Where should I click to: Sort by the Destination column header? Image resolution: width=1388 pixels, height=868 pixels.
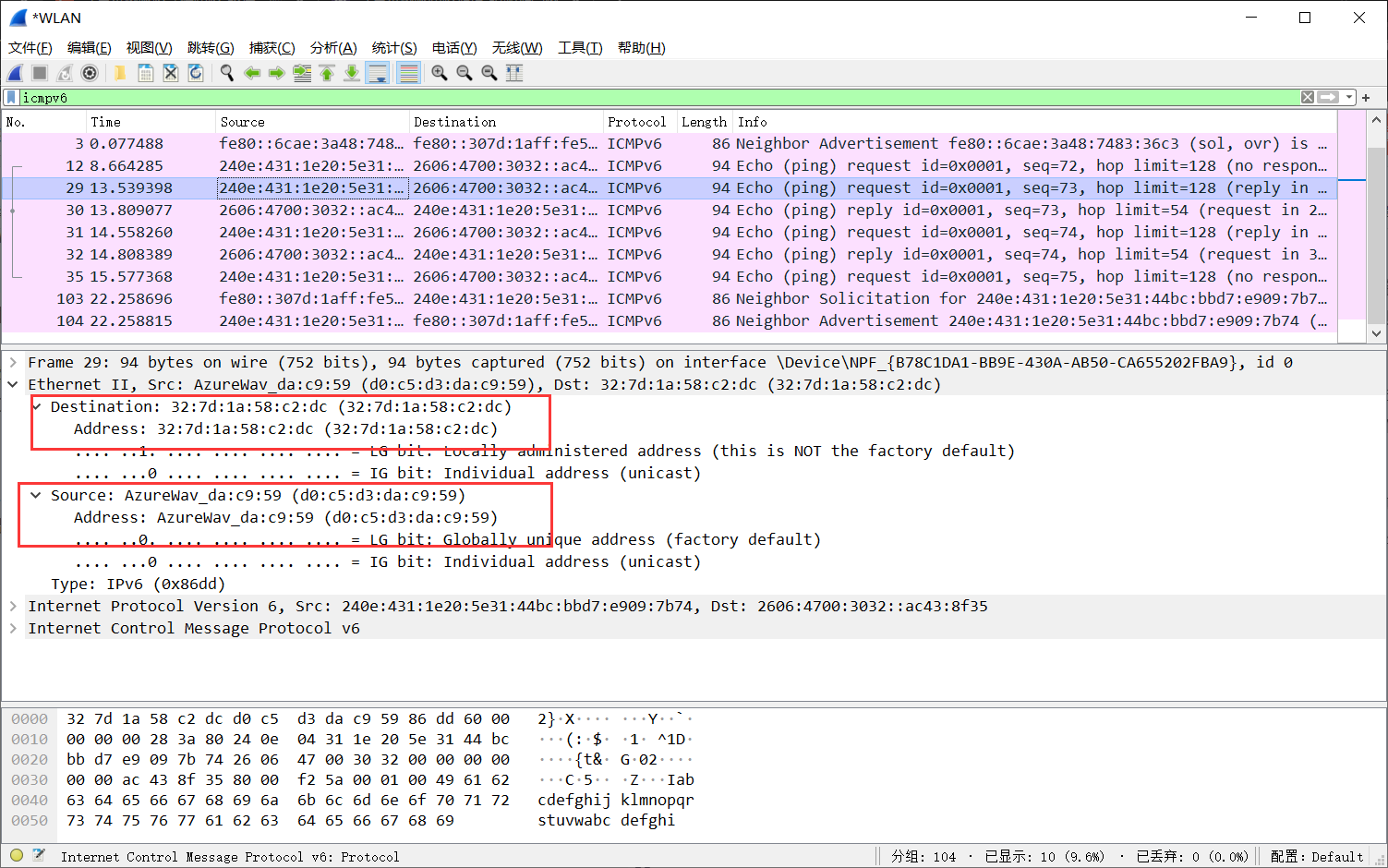[506, 122]
